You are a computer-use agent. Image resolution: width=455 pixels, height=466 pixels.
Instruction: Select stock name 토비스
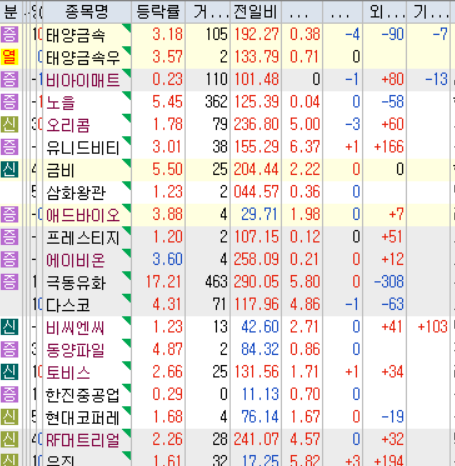68,373
